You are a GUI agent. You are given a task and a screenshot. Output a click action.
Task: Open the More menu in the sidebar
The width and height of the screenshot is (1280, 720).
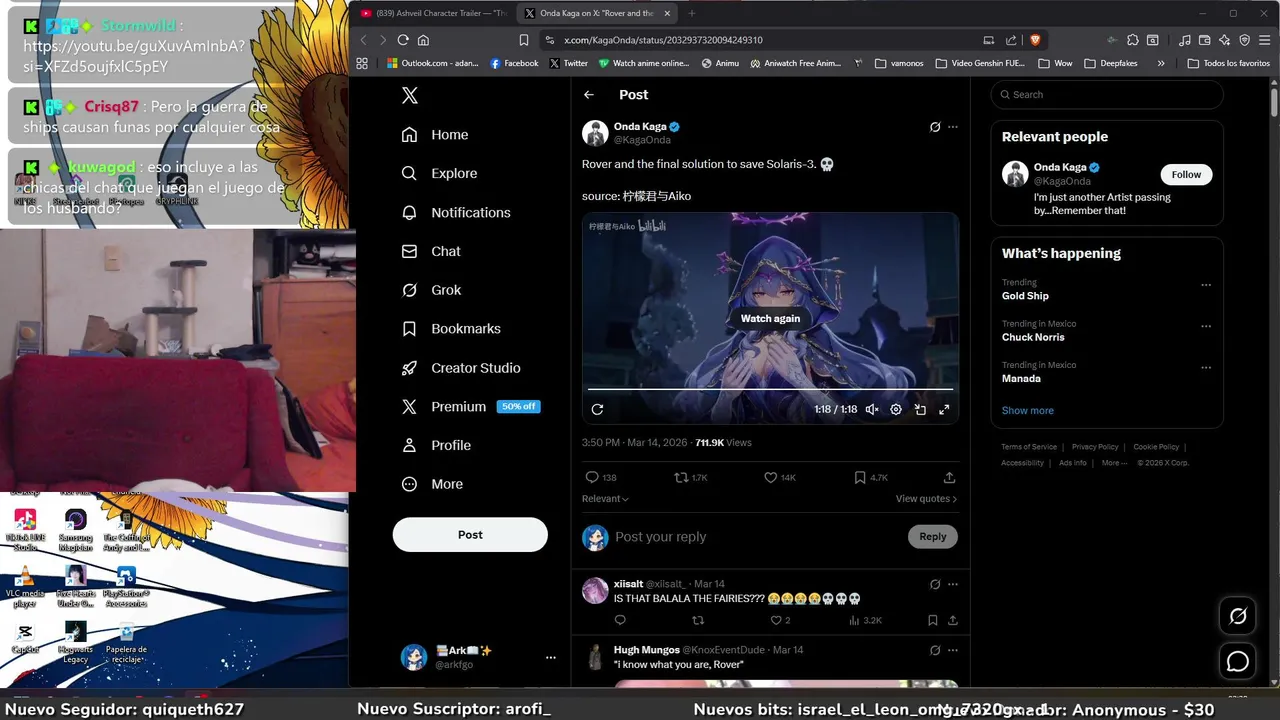coord(432,484)
